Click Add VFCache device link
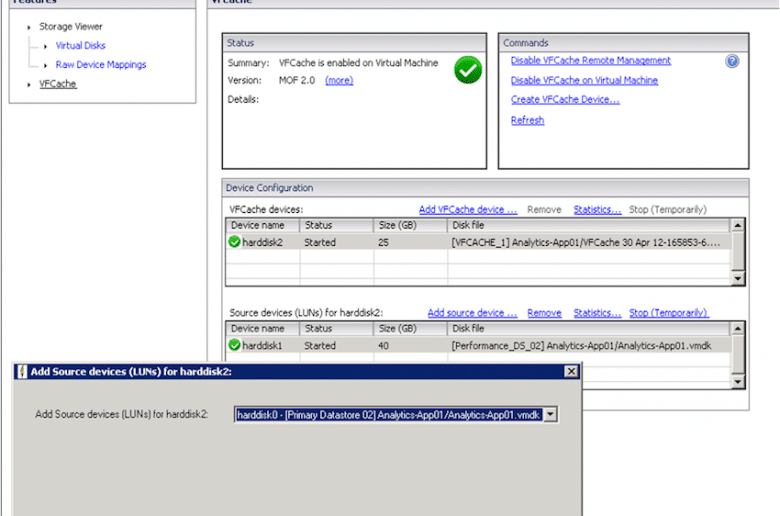780x516 pixels. coord(468,209)
